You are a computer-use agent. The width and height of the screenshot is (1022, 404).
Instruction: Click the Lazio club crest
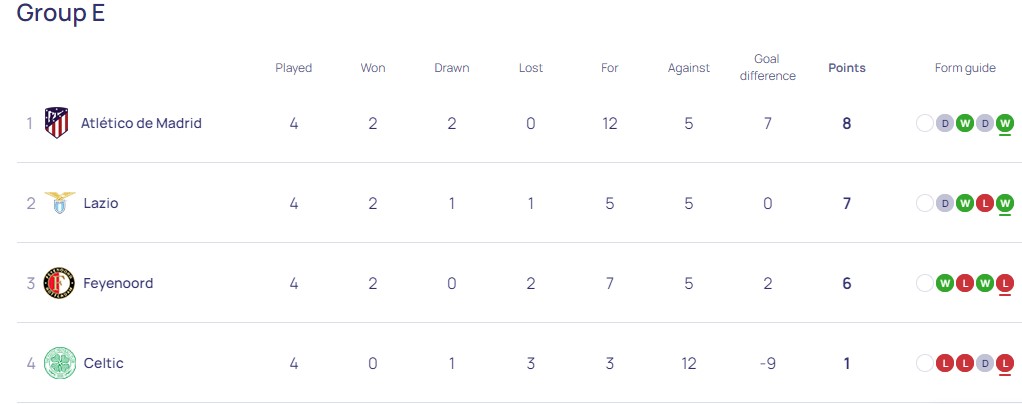tap(60, 203)
